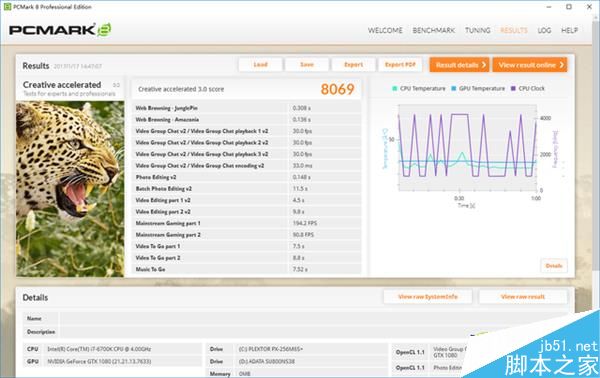
Task: Click the Description field in Details
Action: (314, 332)
